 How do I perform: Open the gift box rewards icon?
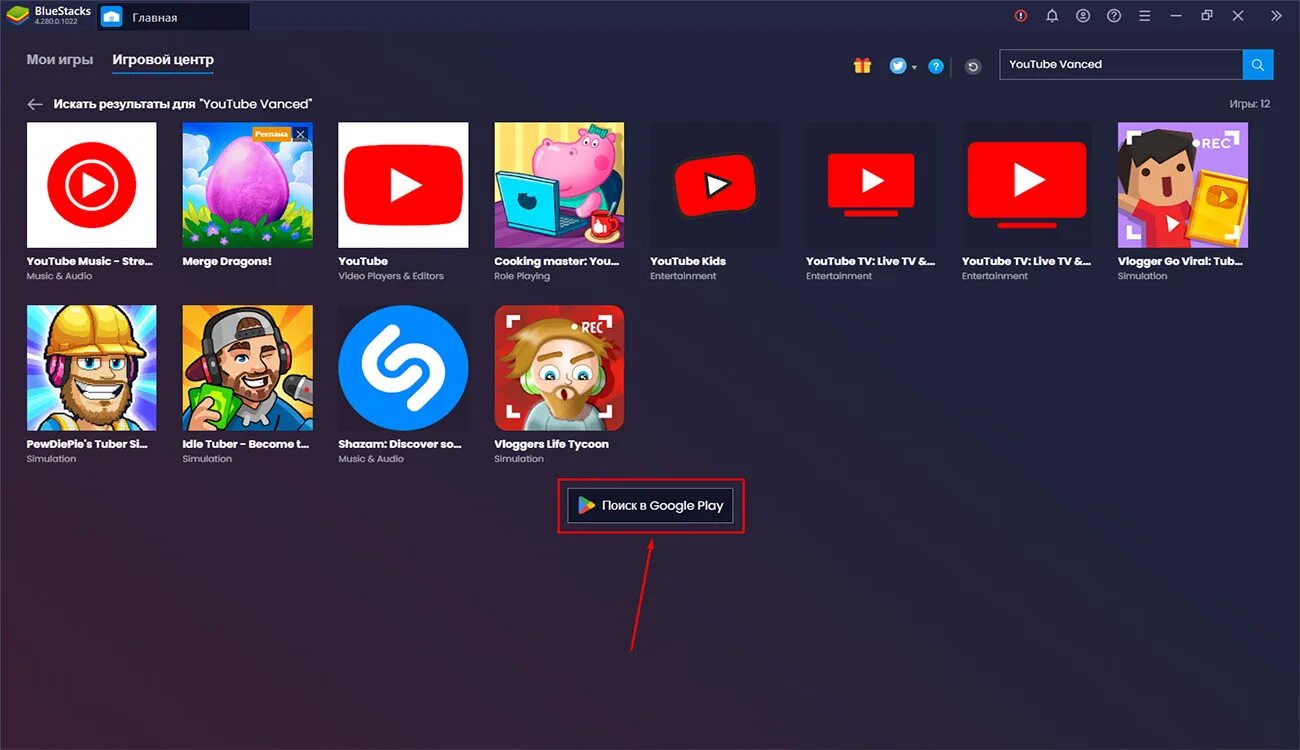[862, 66]
